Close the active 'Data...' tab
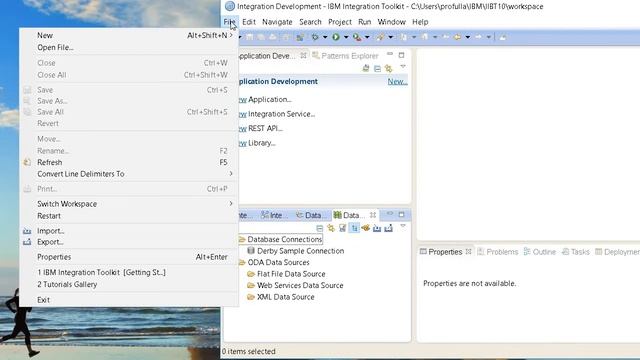 [x=373, y=215]
